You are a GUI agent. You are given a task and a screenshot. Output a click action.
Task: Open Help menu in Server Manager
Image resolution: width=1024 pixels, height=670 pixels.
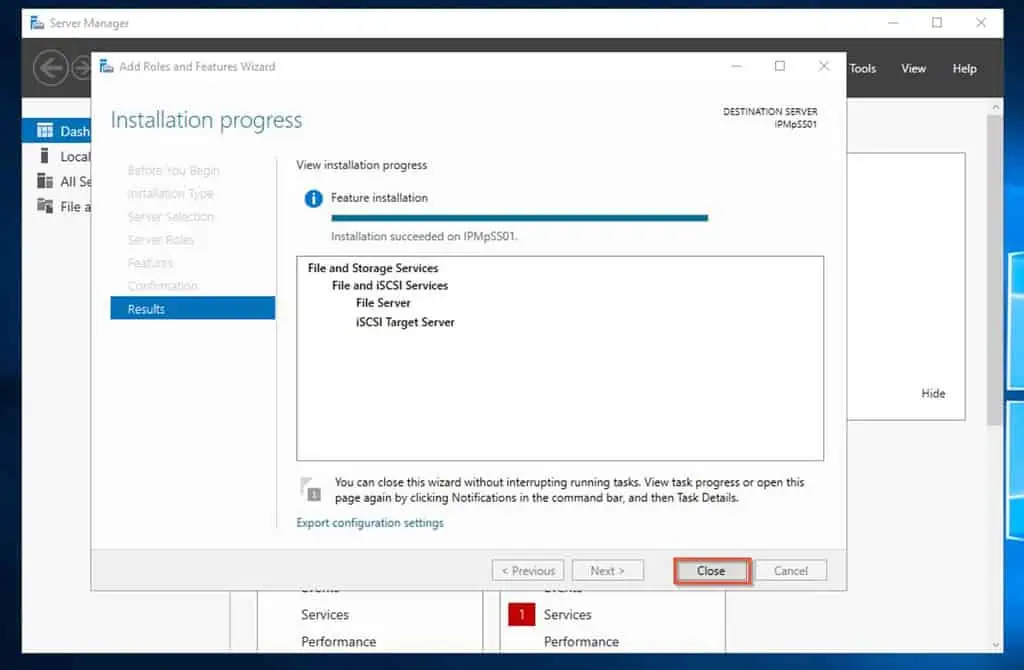[965, 69]
